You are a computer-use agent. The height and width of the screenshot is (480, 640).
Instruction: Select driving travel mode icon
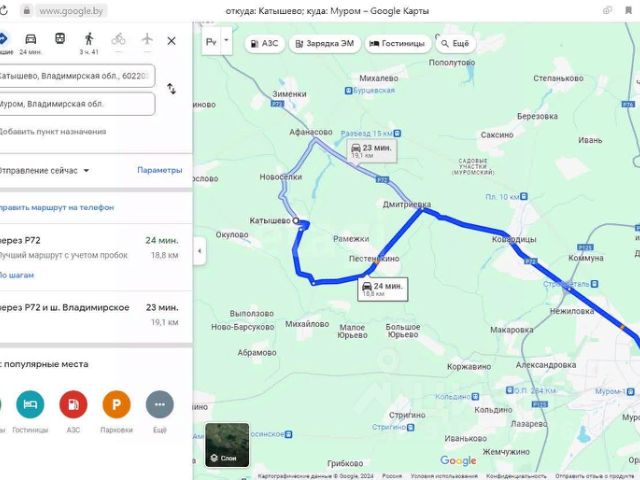tap(31, 40)
